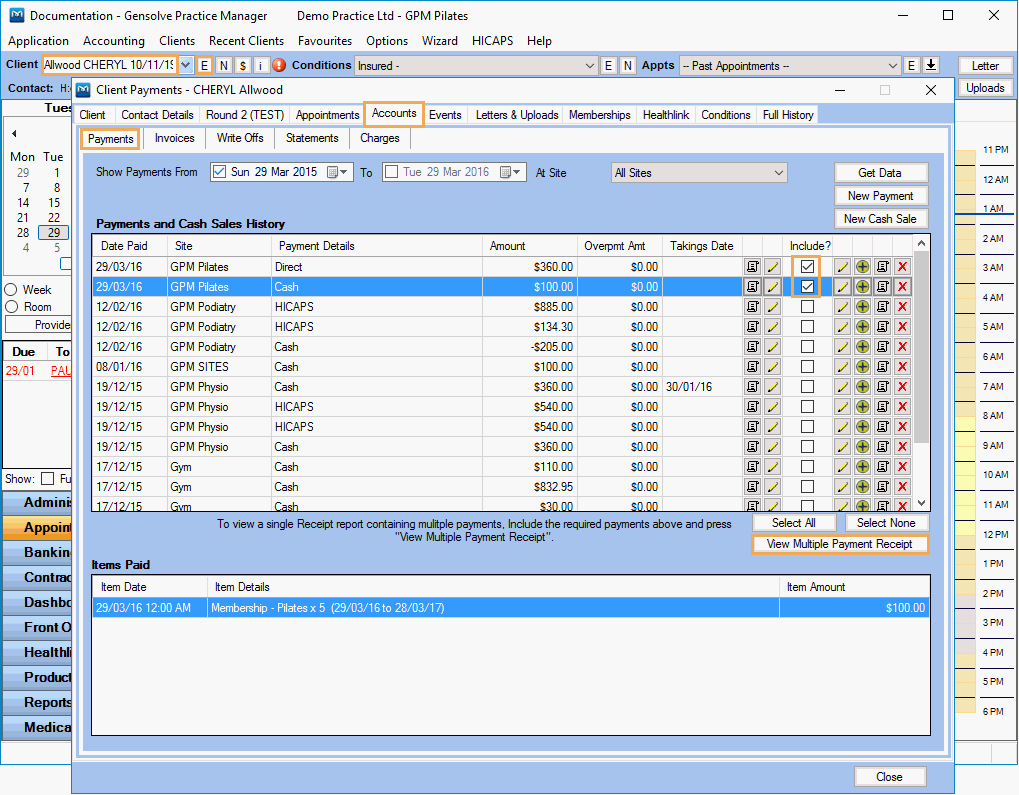Delete the Cash payment using the red X
The width and height of the screenshot is (1019, 795).
pyautogui.click(x=902, y=287)
